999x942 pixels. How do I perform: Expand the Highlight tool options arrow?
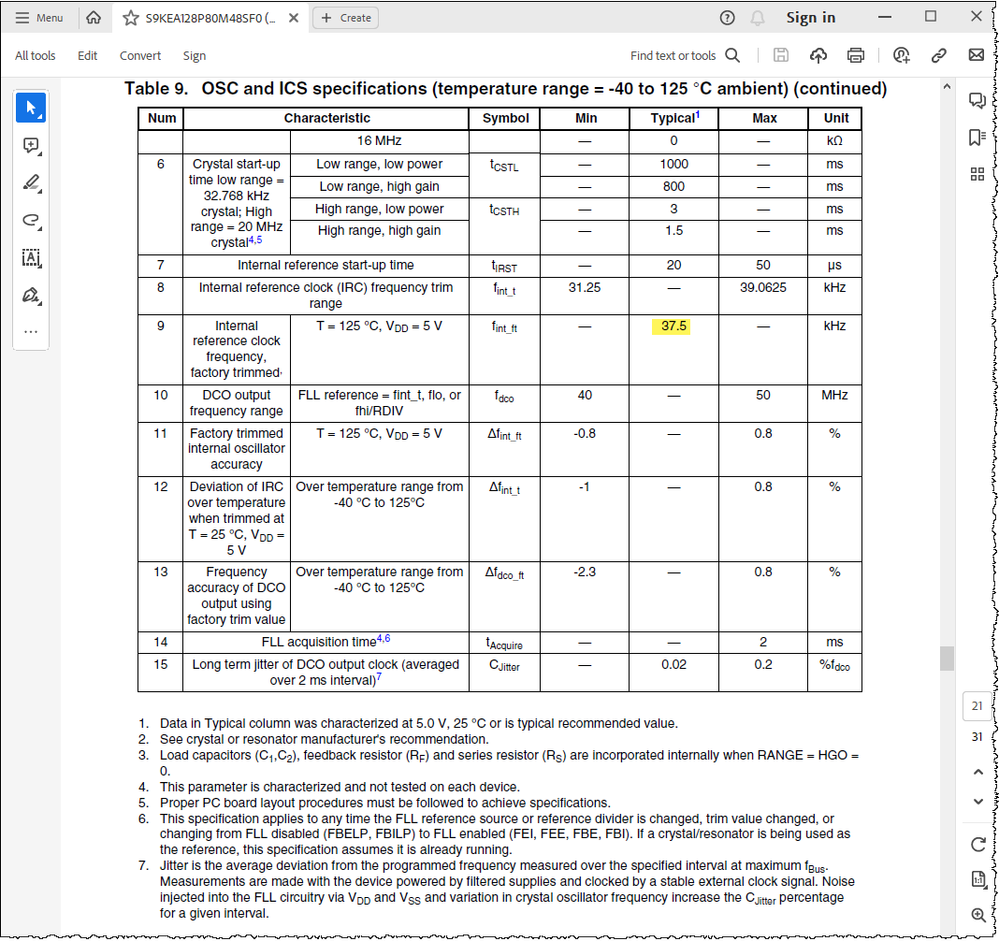pos(40,191)
